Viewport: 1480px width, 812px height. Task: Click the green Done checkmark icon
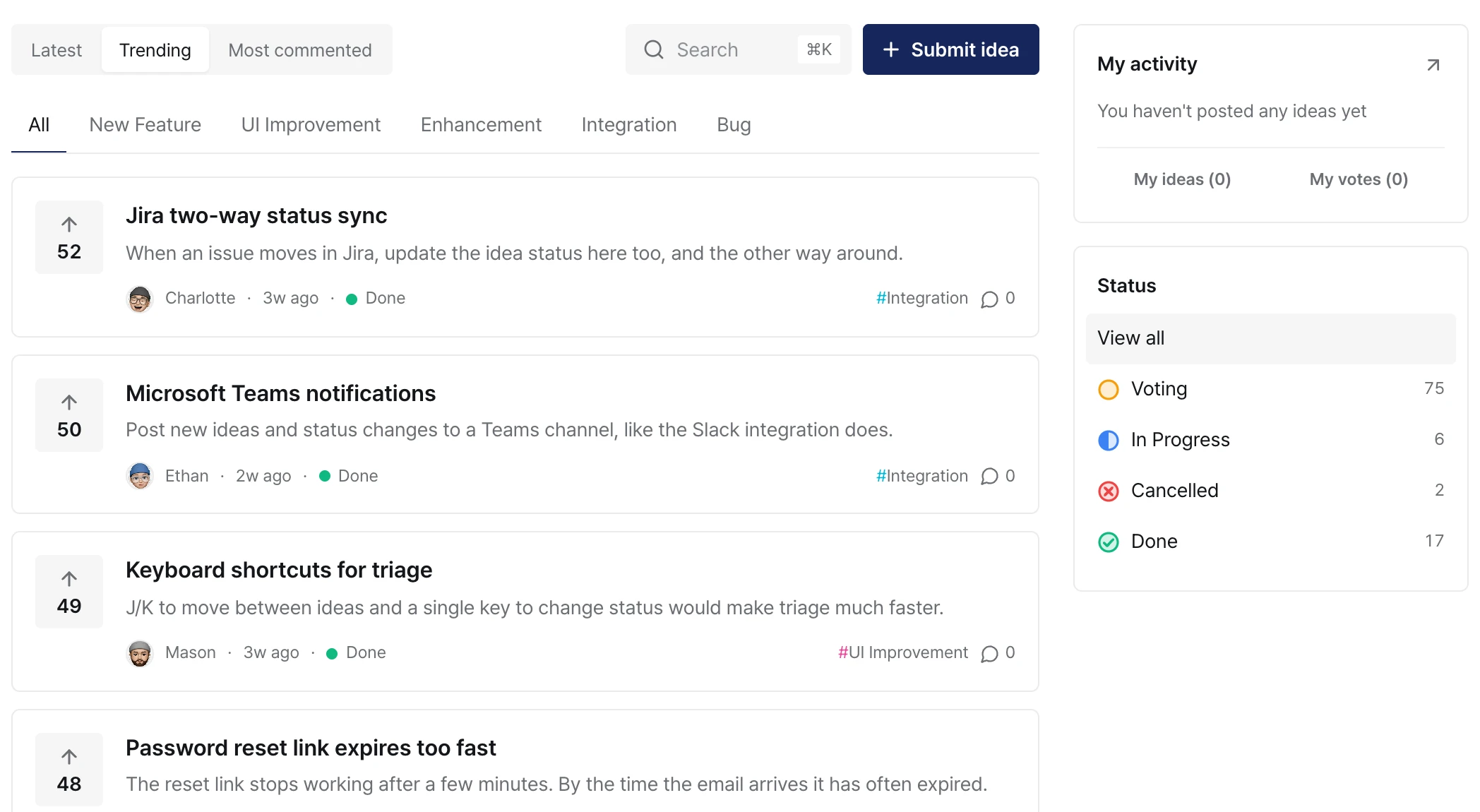(x=1109, y=542)
